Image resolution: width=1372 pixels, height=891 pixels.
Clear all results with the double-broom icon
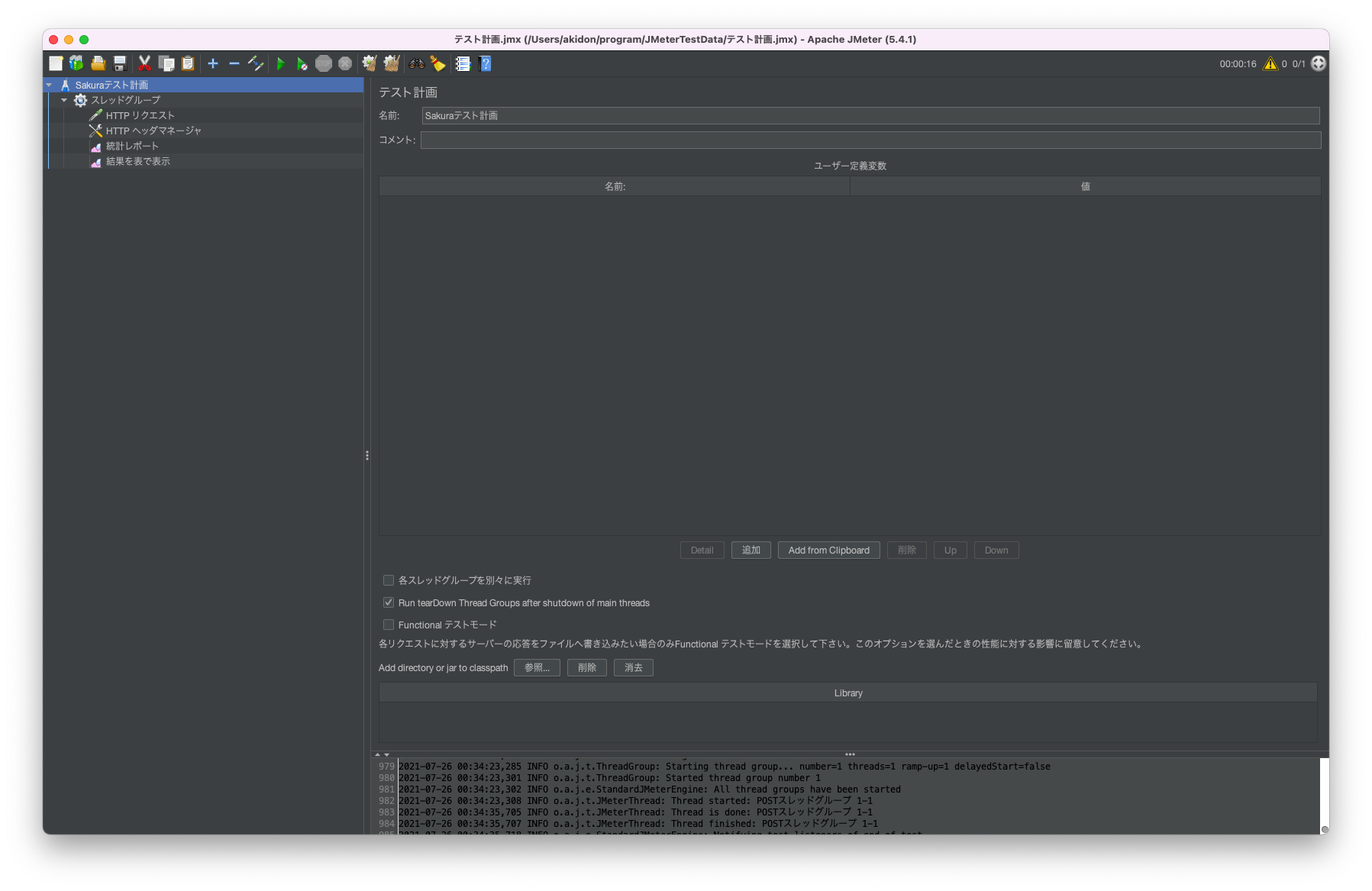point(392,63)
